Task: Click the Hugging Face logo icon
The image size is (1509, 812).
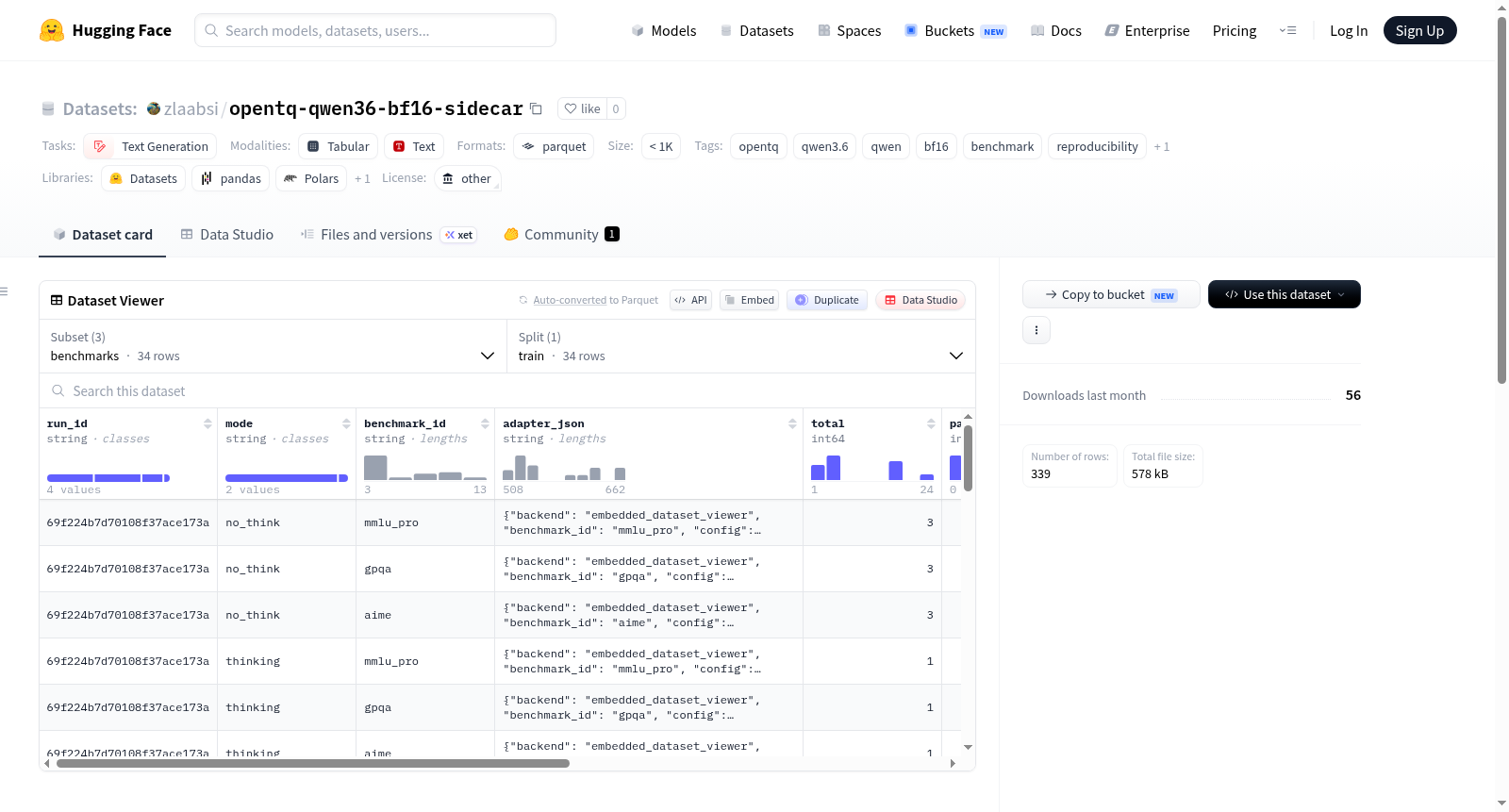Action: click(x=52, y=30)
